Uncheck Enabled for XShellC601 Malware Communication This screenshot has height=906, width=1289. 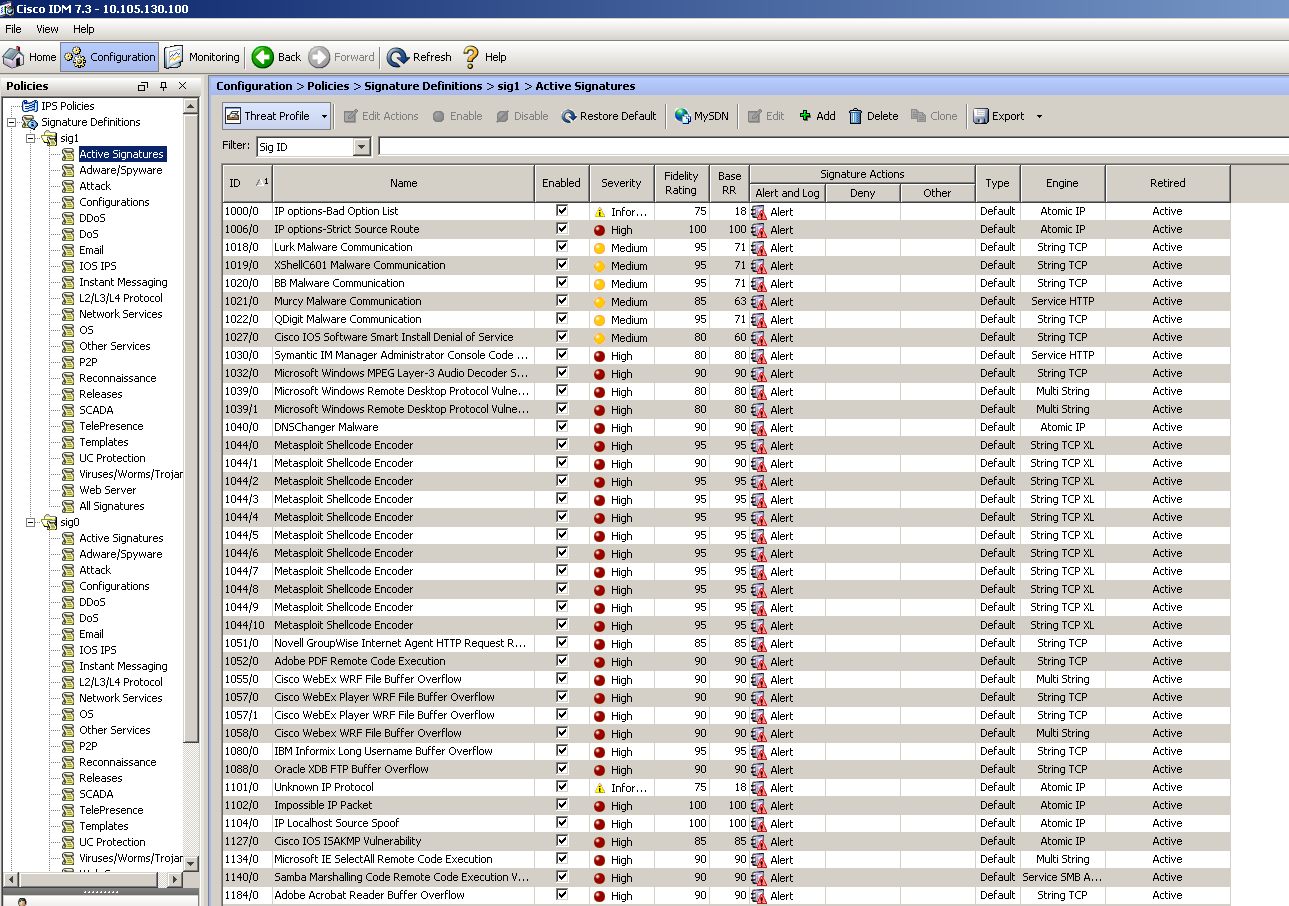tap(562, 265)
